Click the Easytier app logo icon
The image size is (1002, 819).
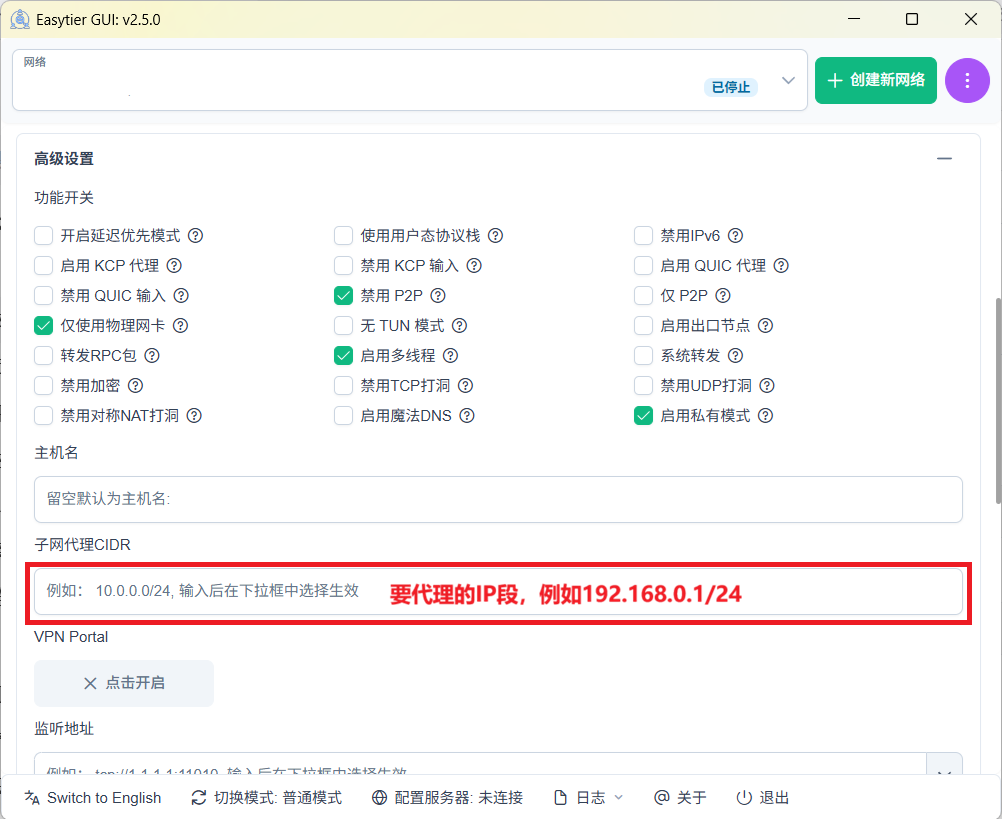pyautogui.click(x=20, y=20)
